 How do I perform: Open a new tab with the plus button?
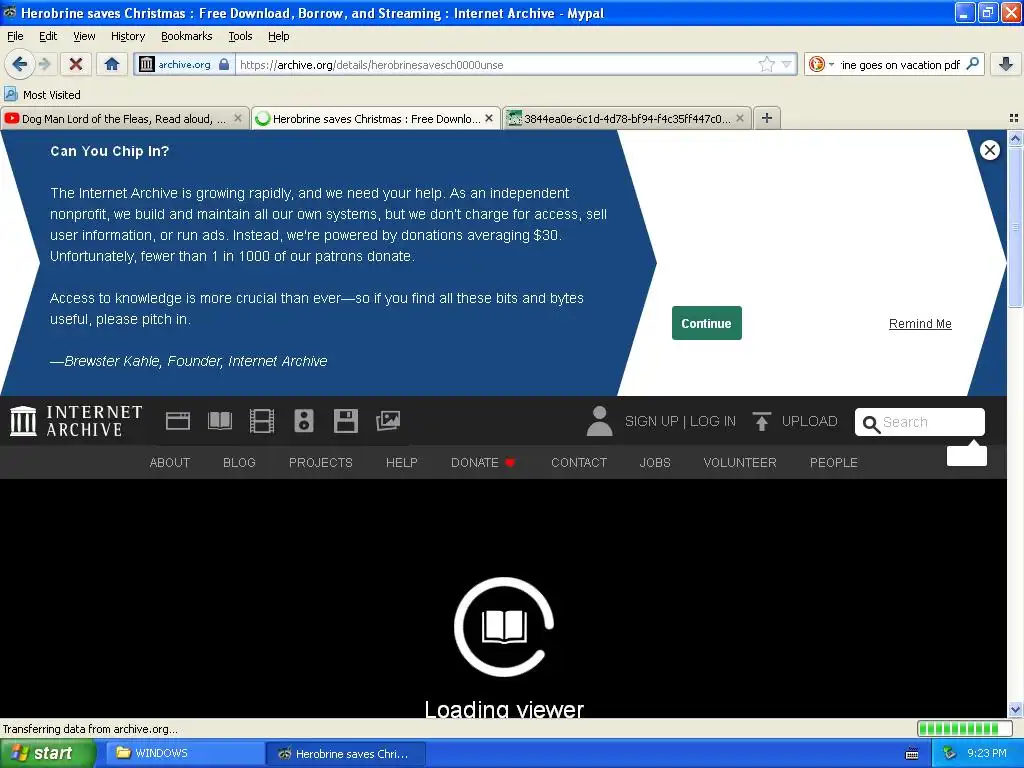767,118
